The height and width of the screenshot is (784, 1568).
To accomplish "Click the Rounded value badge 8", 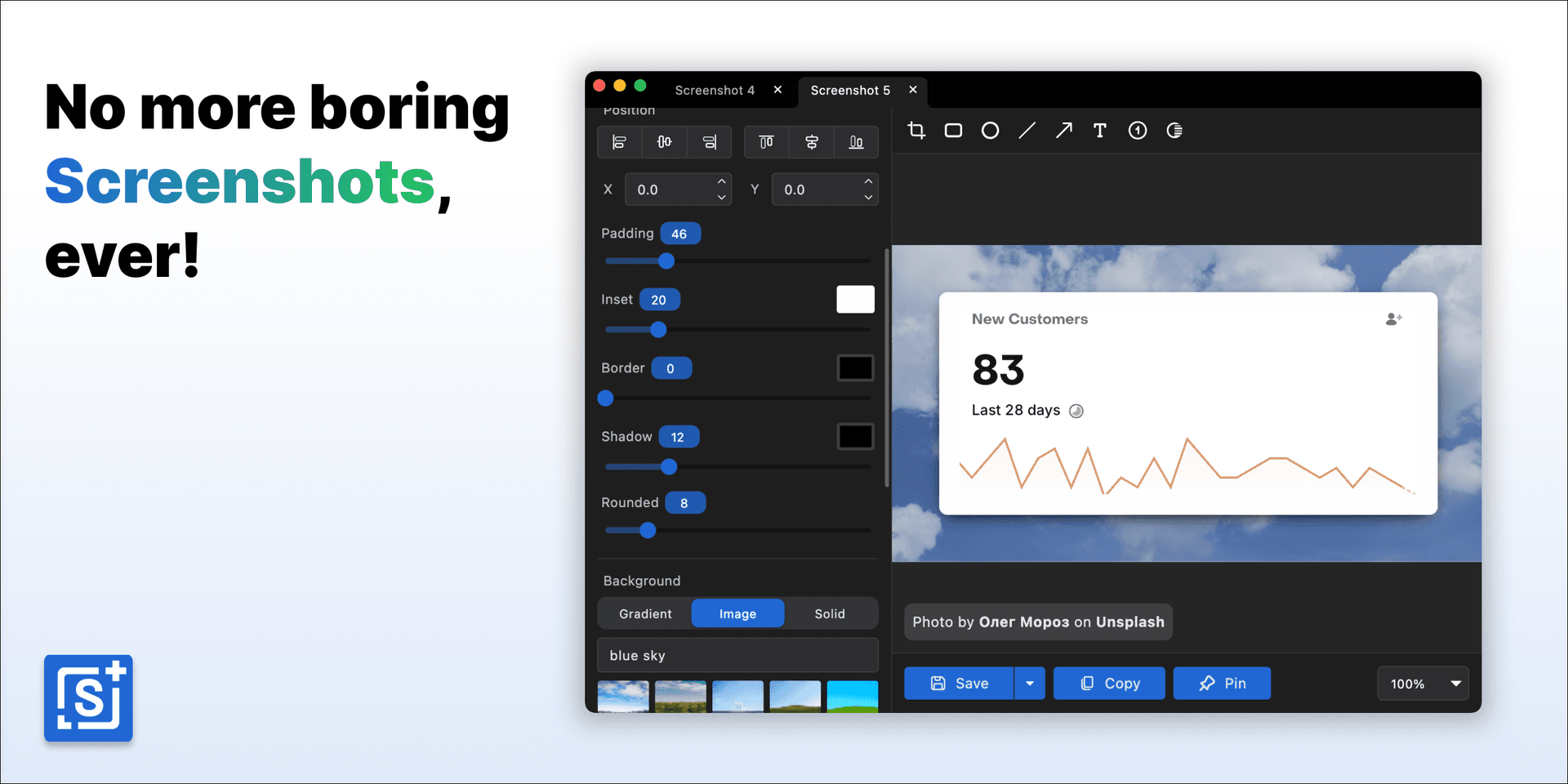I will point(685,503).
